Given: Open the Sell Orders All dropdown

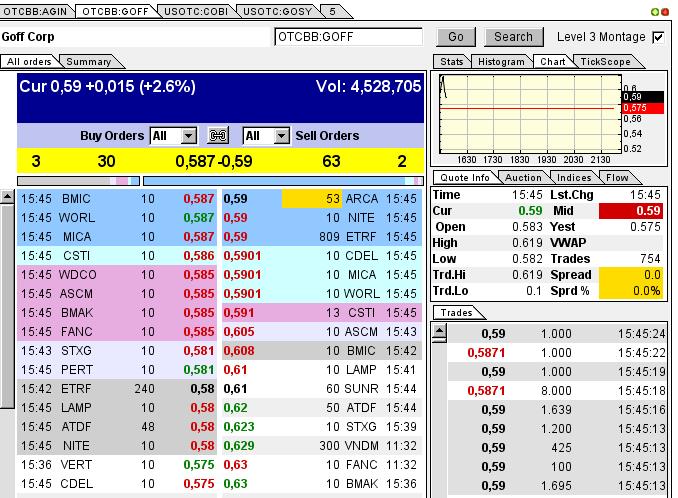Looking at the screenshot, I should pyautogui.click(x=266, y=136).
